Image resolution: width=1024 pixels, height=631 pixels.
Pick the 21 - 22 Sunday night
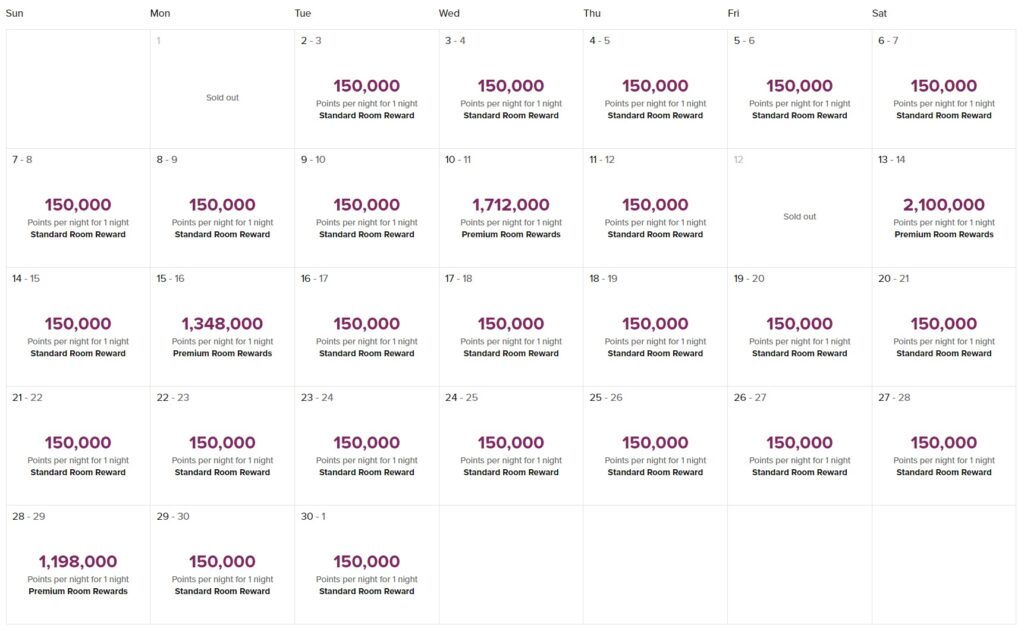pos(78,446)
